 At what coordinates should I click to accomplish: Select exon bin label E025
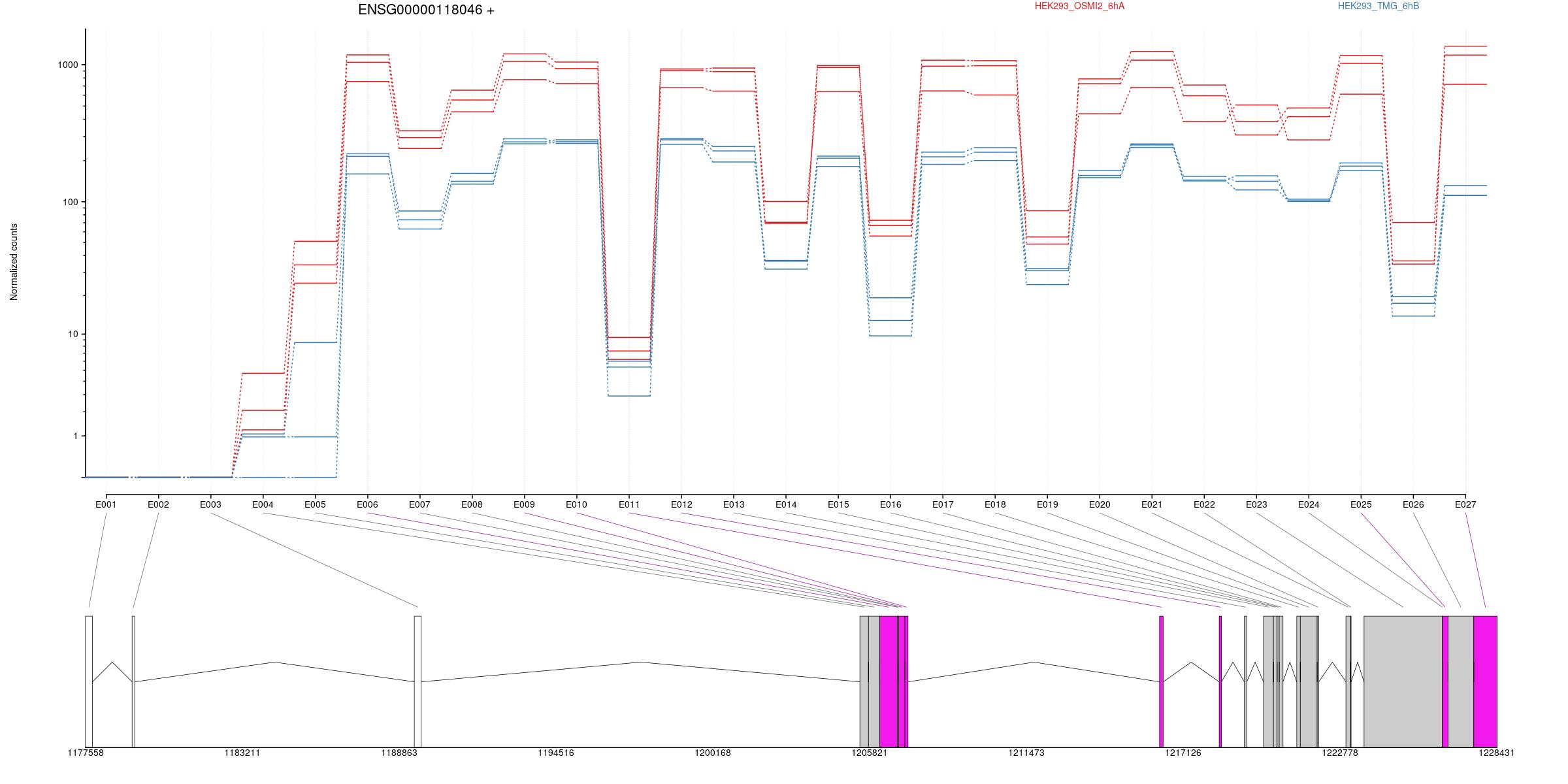1361,504
